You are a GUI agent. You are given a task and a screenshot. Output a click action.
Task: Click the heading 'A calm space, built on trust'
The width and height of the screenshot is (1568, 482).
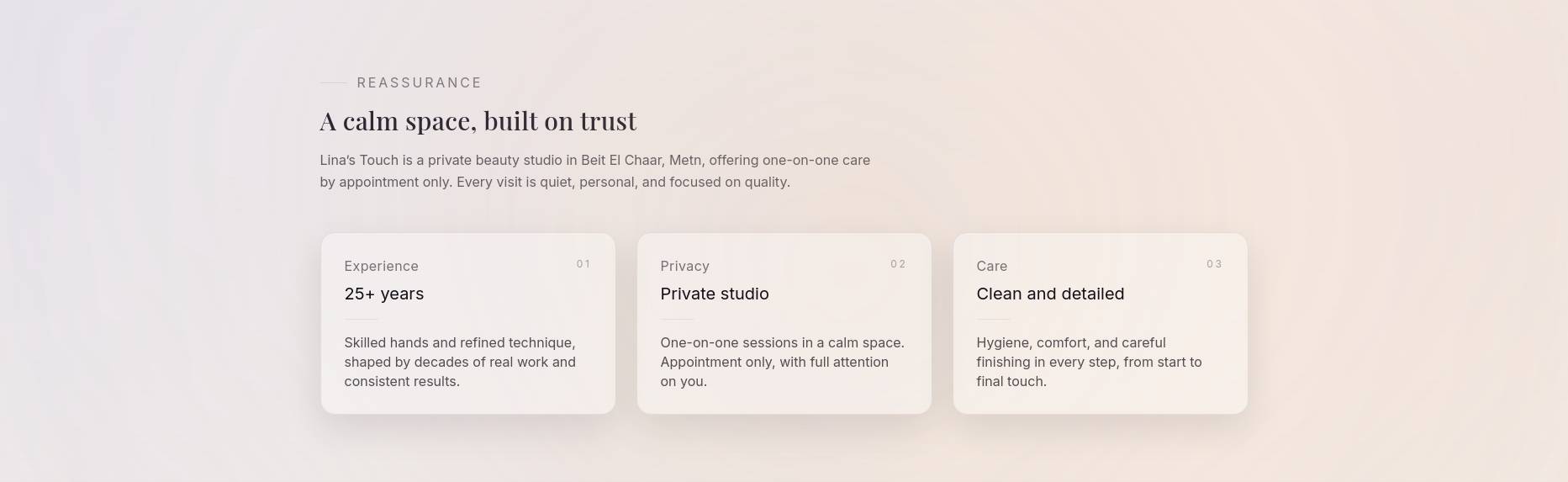point(478,121)
